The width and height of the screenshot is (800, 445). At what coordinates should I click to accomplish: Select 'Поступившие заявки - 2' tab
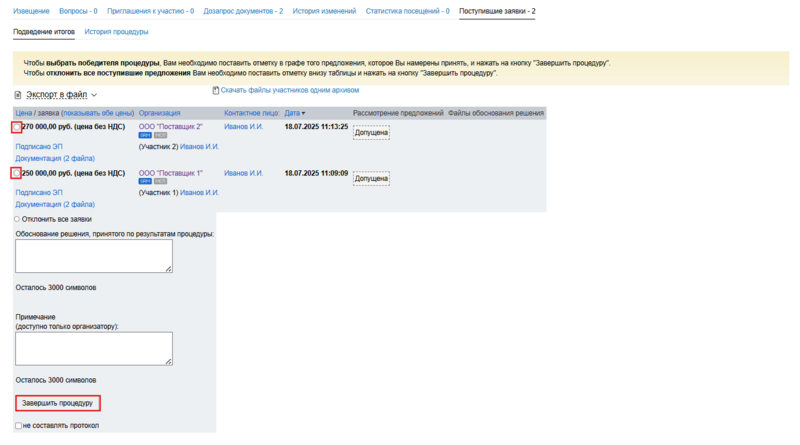[497, 11]
